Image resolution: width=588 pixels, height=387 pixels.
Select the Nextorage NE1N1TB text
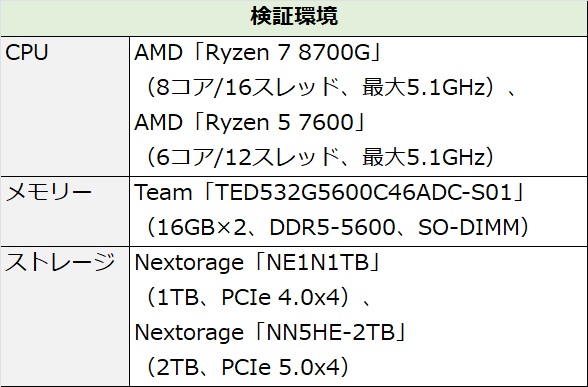258,262
